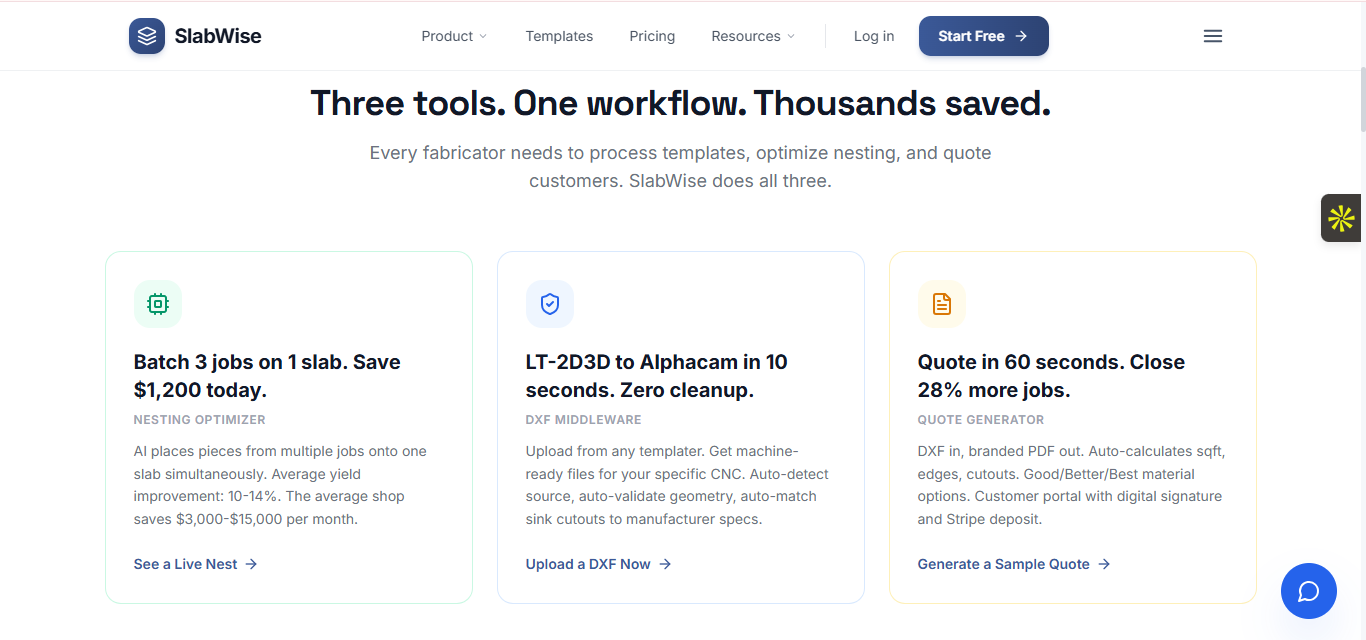
Task: Click the SlabWise logo icon
Action: pyautogui.click(x=147, y=36)
